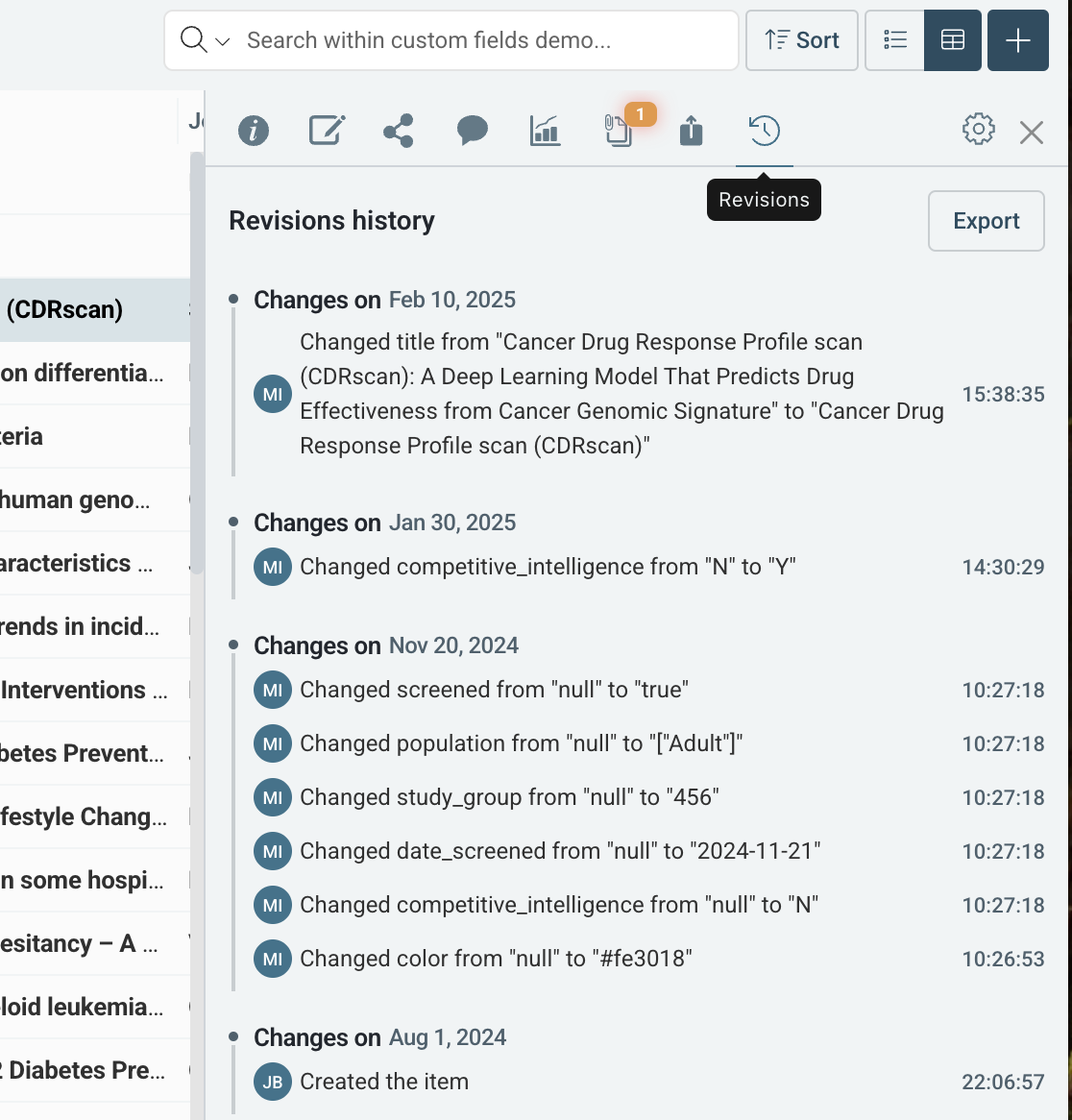Close the details panel with X

1032,133
